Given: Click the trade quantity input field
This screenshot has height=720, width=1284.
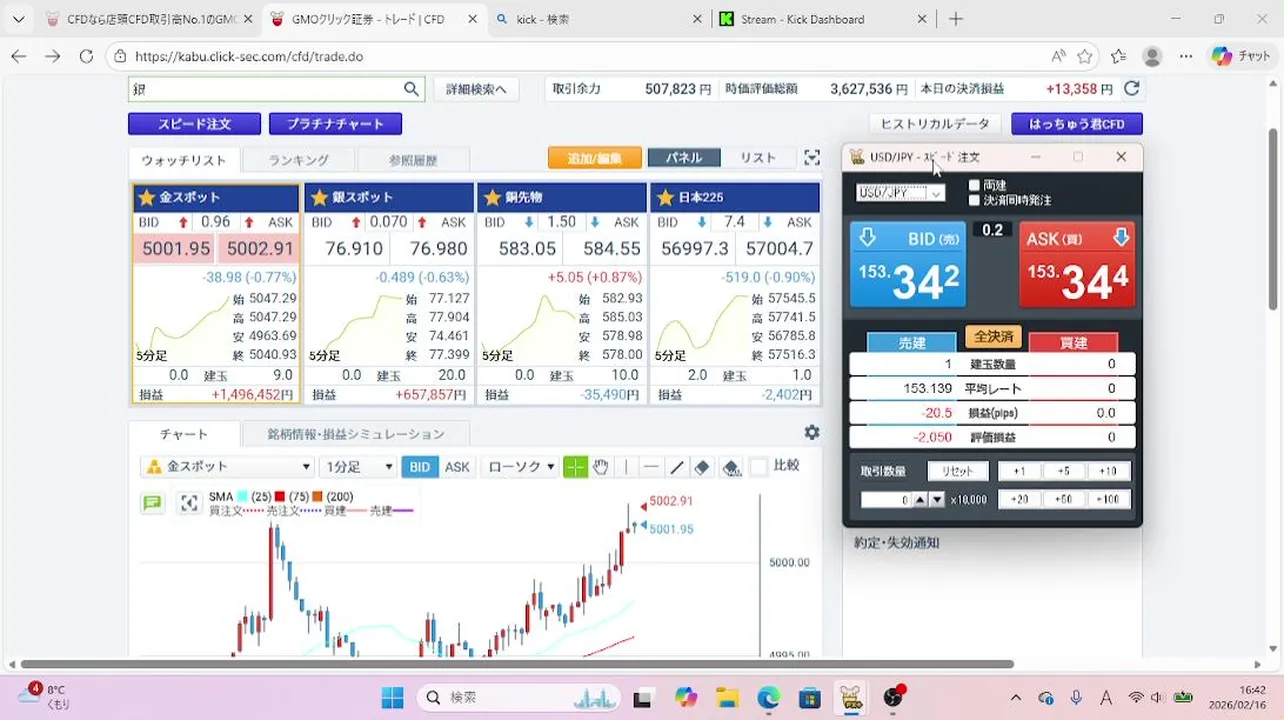Looking at the screenshot, I should pyautogui.click(x=886, y=499).
